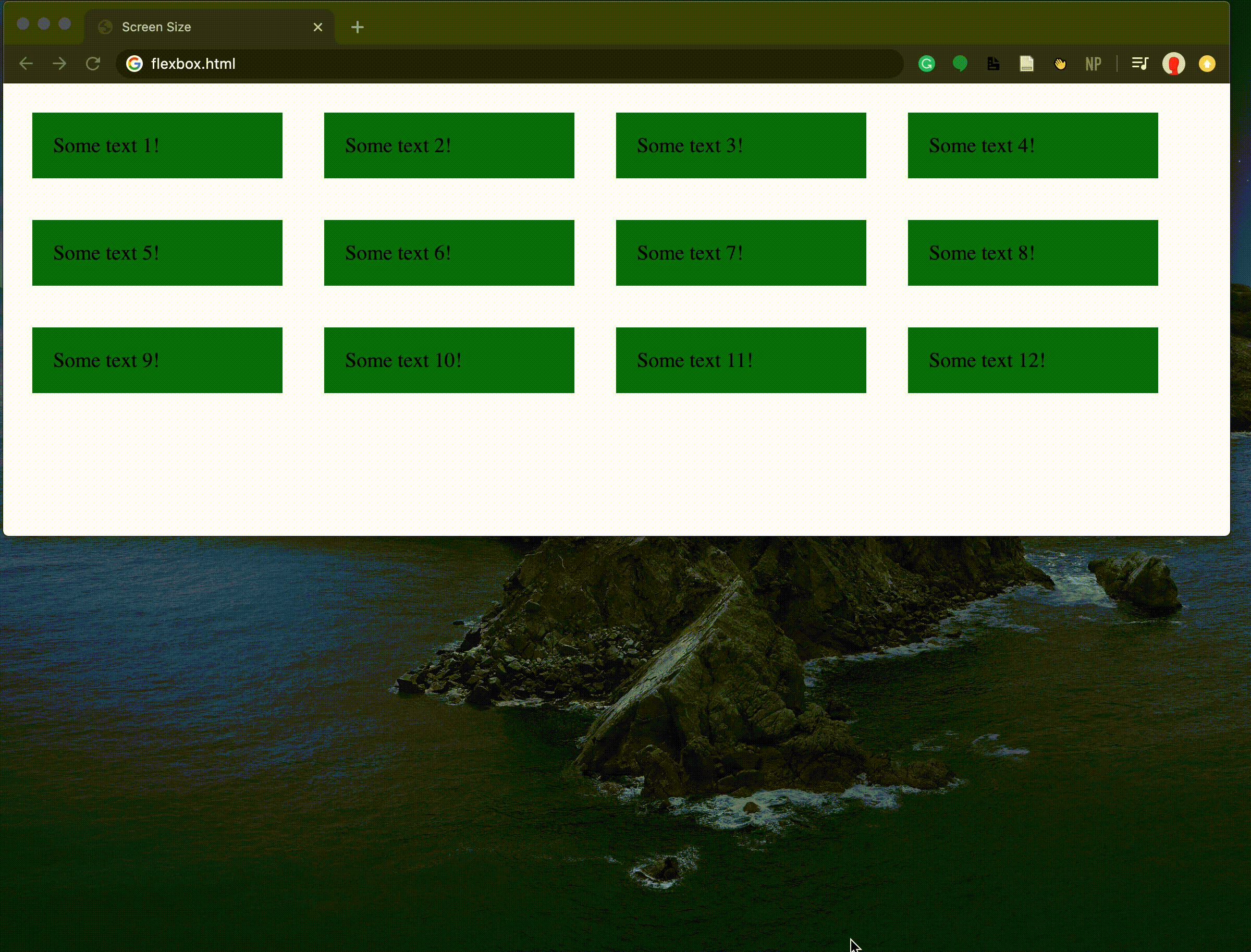The height and width of the screenshot is (952, 1251).
Task: Click the Google favicon in the address bar
Action: pyautogui.click(x=134, y=64)
